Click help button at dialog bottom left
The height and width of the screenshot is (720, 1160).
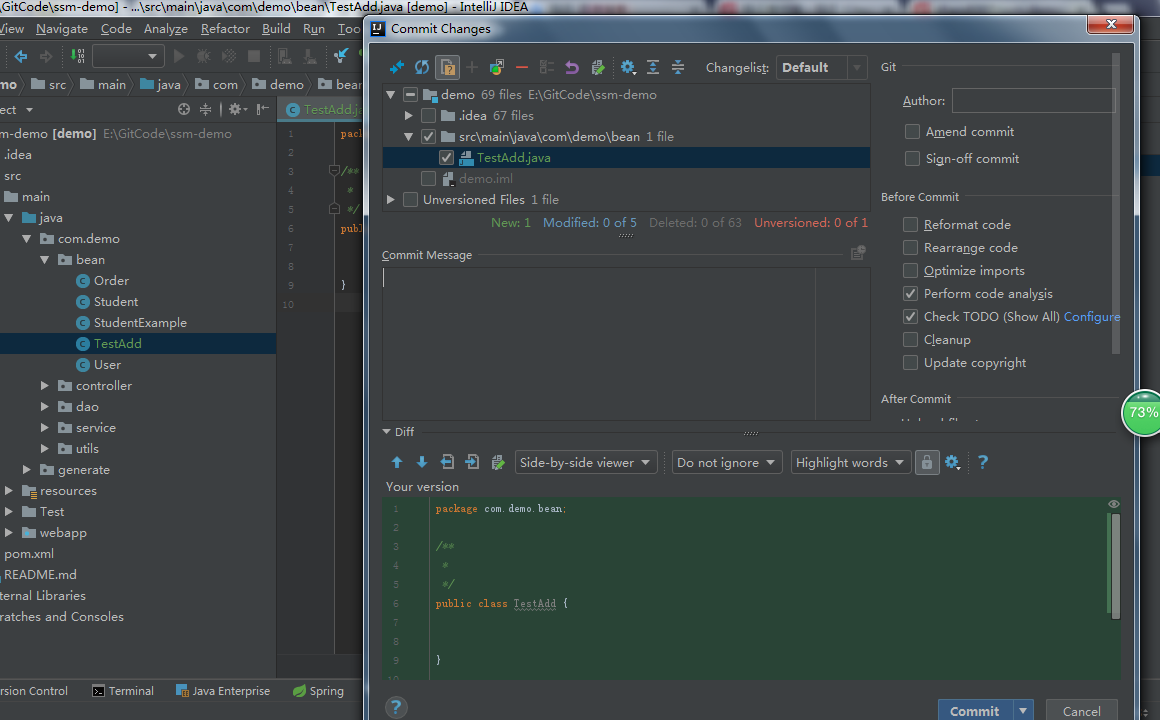click(x=396, y=707)
